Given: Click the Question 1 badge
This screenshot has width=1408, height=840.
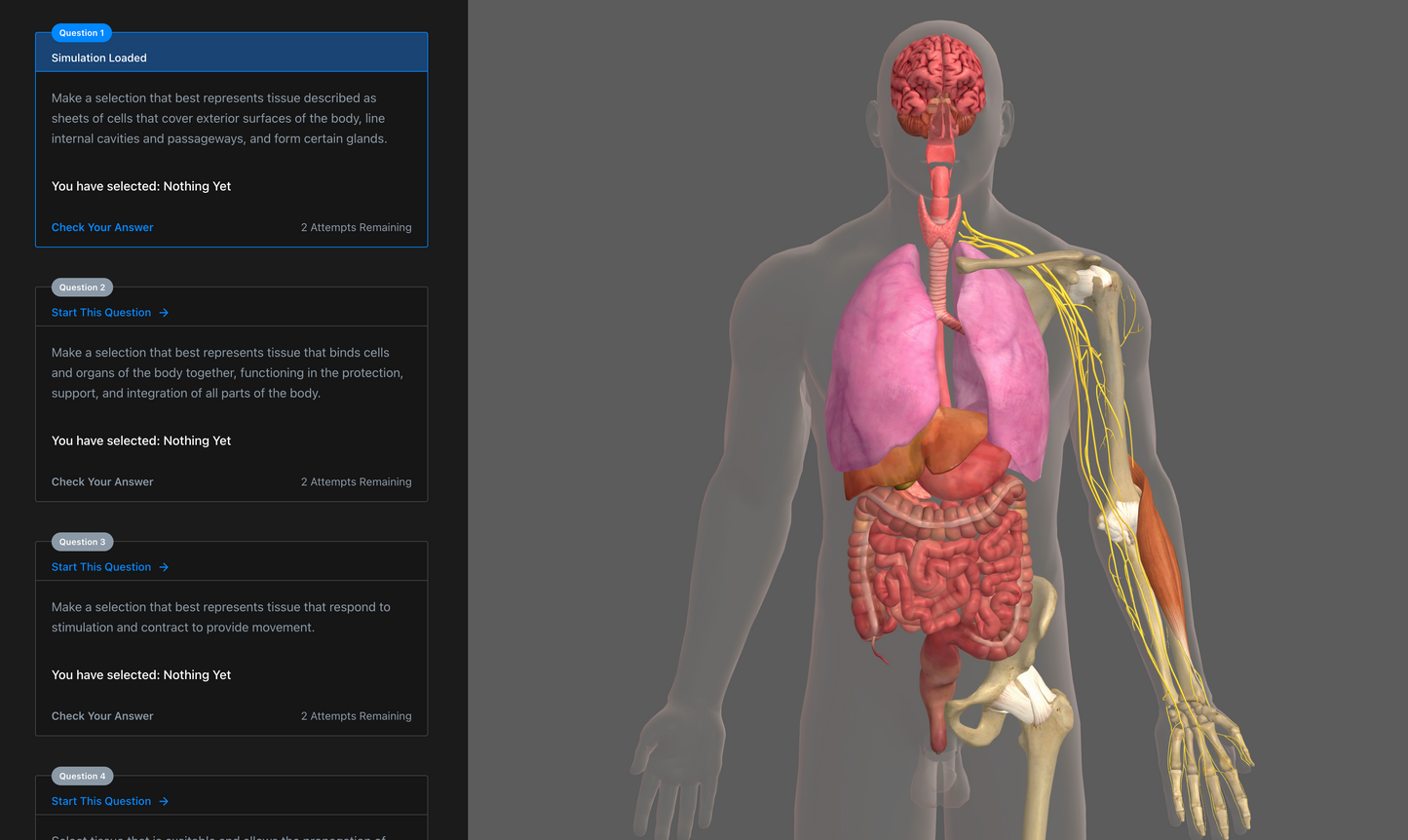Looking at the screenshot, I should click(x=81, y=32).
